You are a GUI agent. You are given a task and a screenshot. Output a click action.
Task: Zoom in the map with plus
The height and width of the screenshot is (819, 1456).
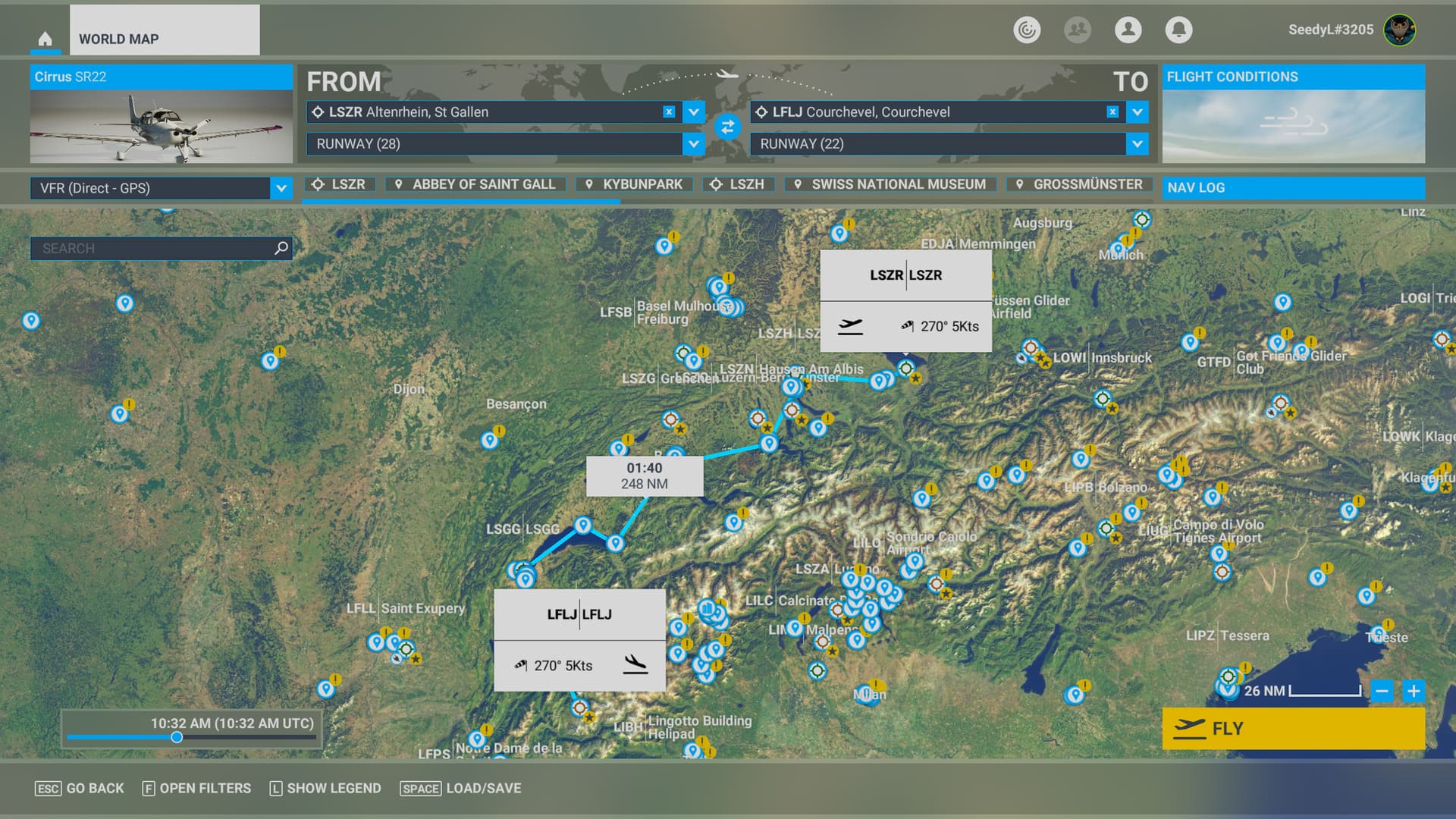pos(1413,691)
